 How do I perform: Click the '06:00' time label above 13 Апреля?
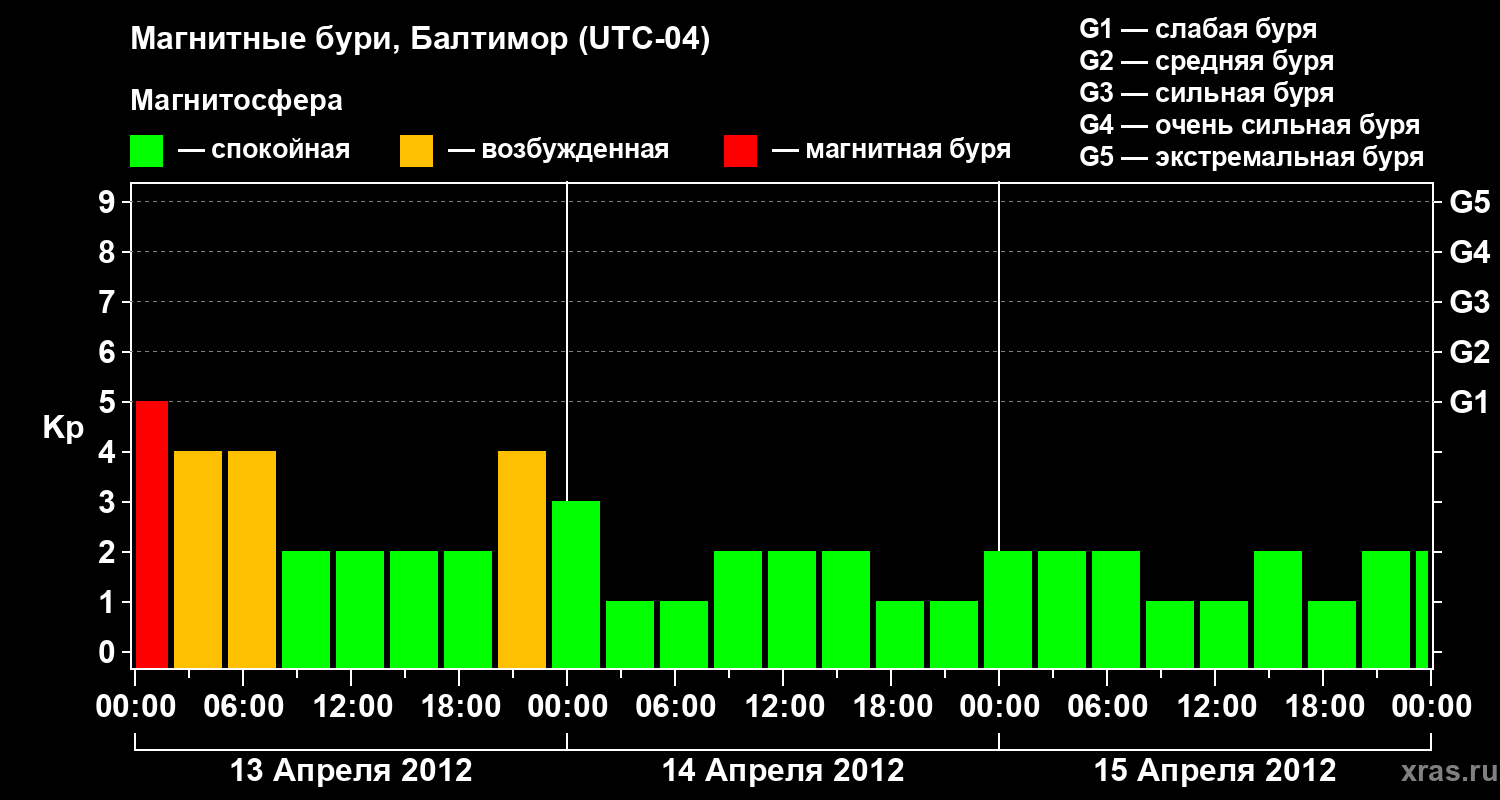(x=243, y=707)
